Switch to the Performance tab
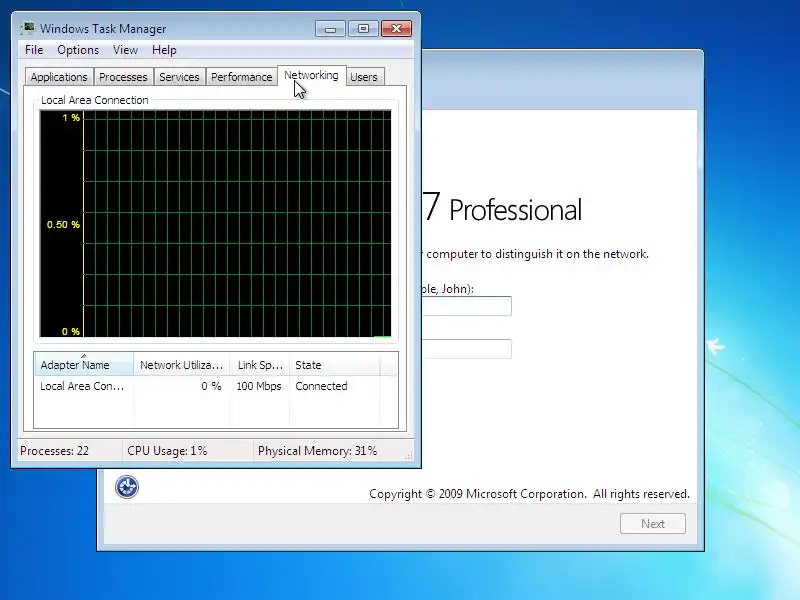Image resolution: width=800 pixels, height=600 pixels. coord(242,77)
